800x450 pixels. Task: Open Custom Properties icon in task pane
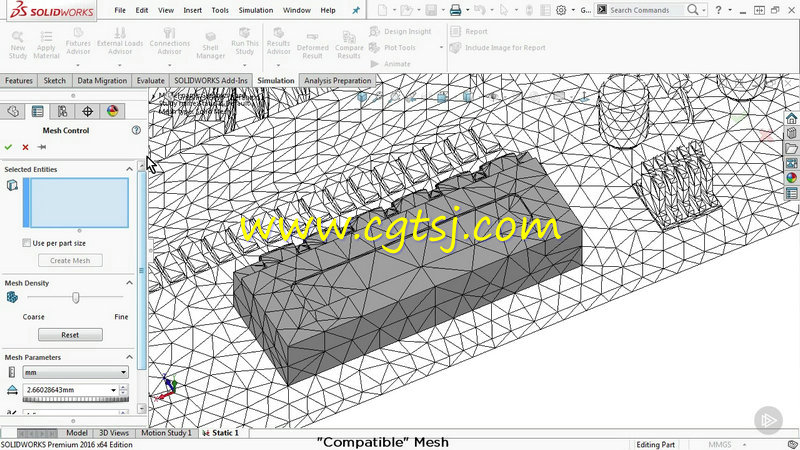791,193
